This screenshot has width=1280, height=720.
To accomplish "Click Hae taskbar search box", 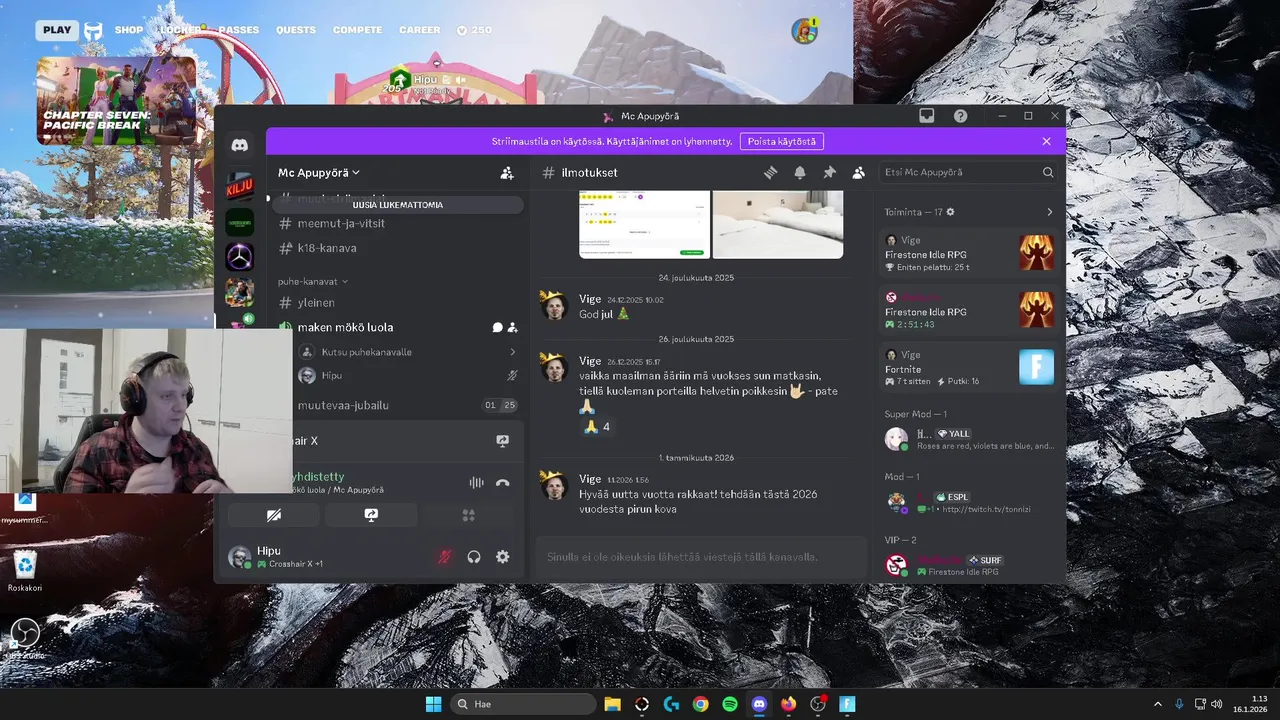I will [x=521, y=704].
